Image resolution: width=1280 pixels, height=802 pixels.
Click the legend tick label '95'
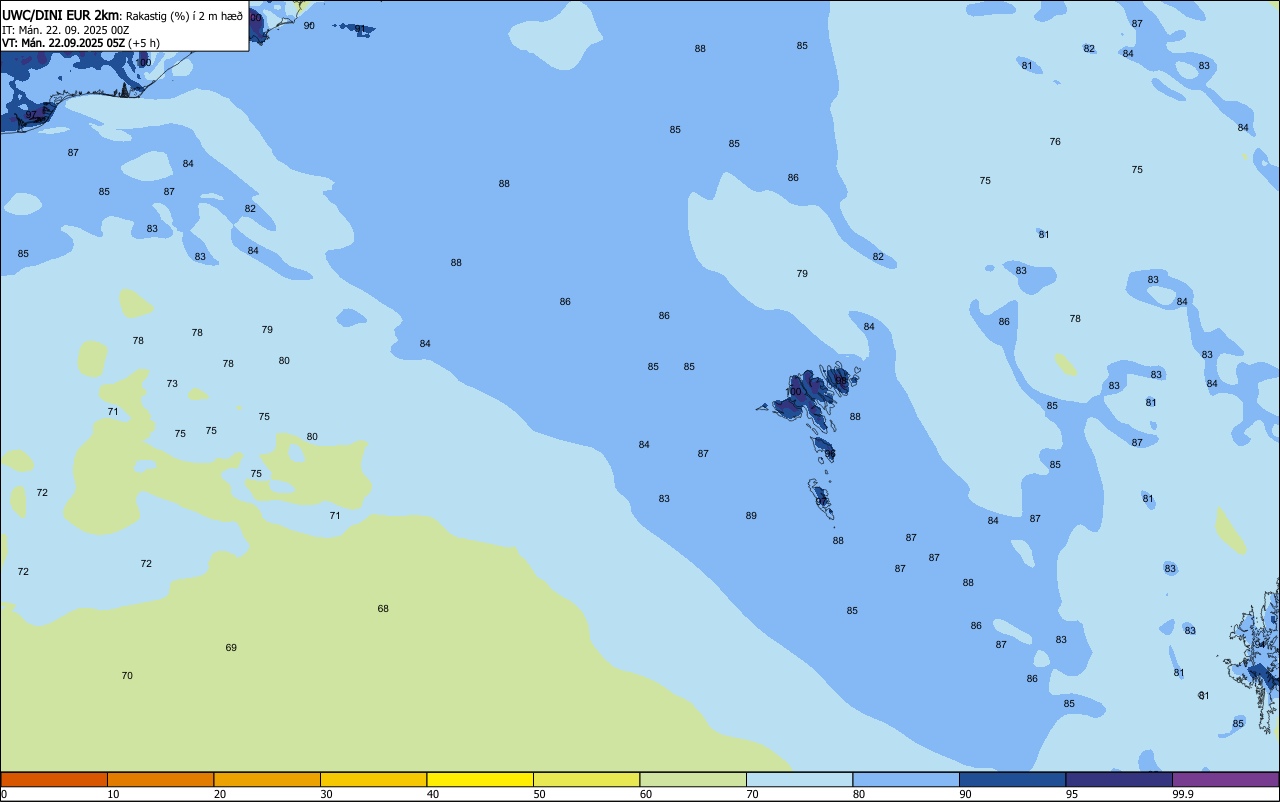point(1073,794)
